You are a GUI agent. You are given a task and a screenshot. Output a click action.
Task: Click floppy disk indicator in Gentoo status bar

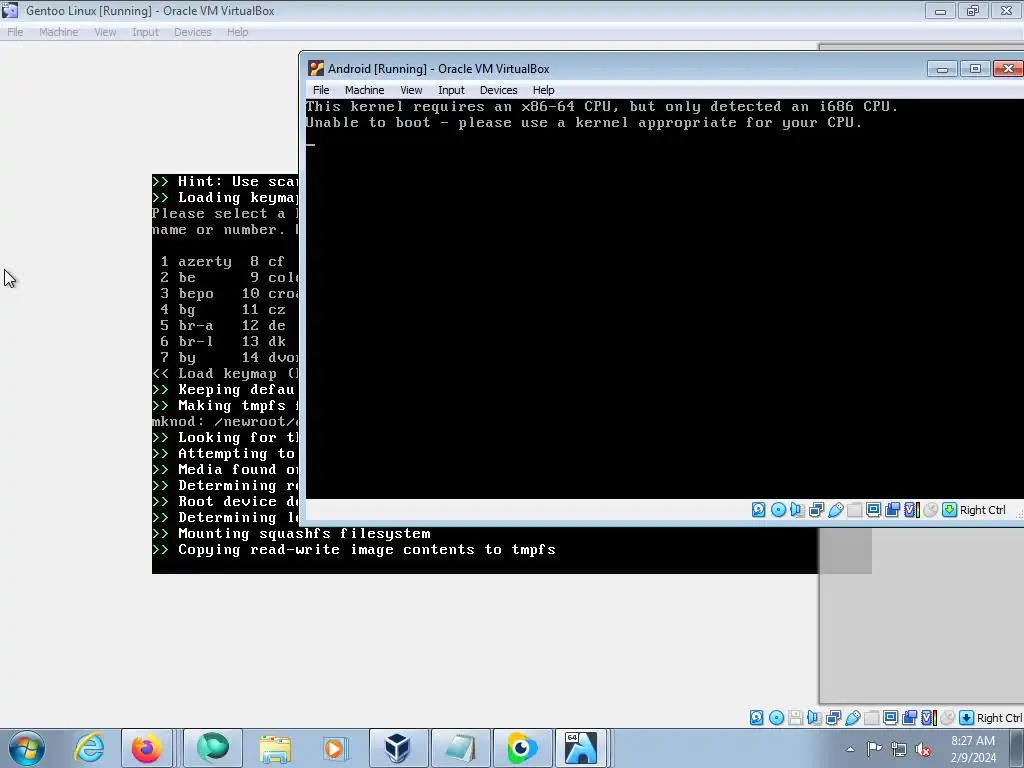[795, 718]
